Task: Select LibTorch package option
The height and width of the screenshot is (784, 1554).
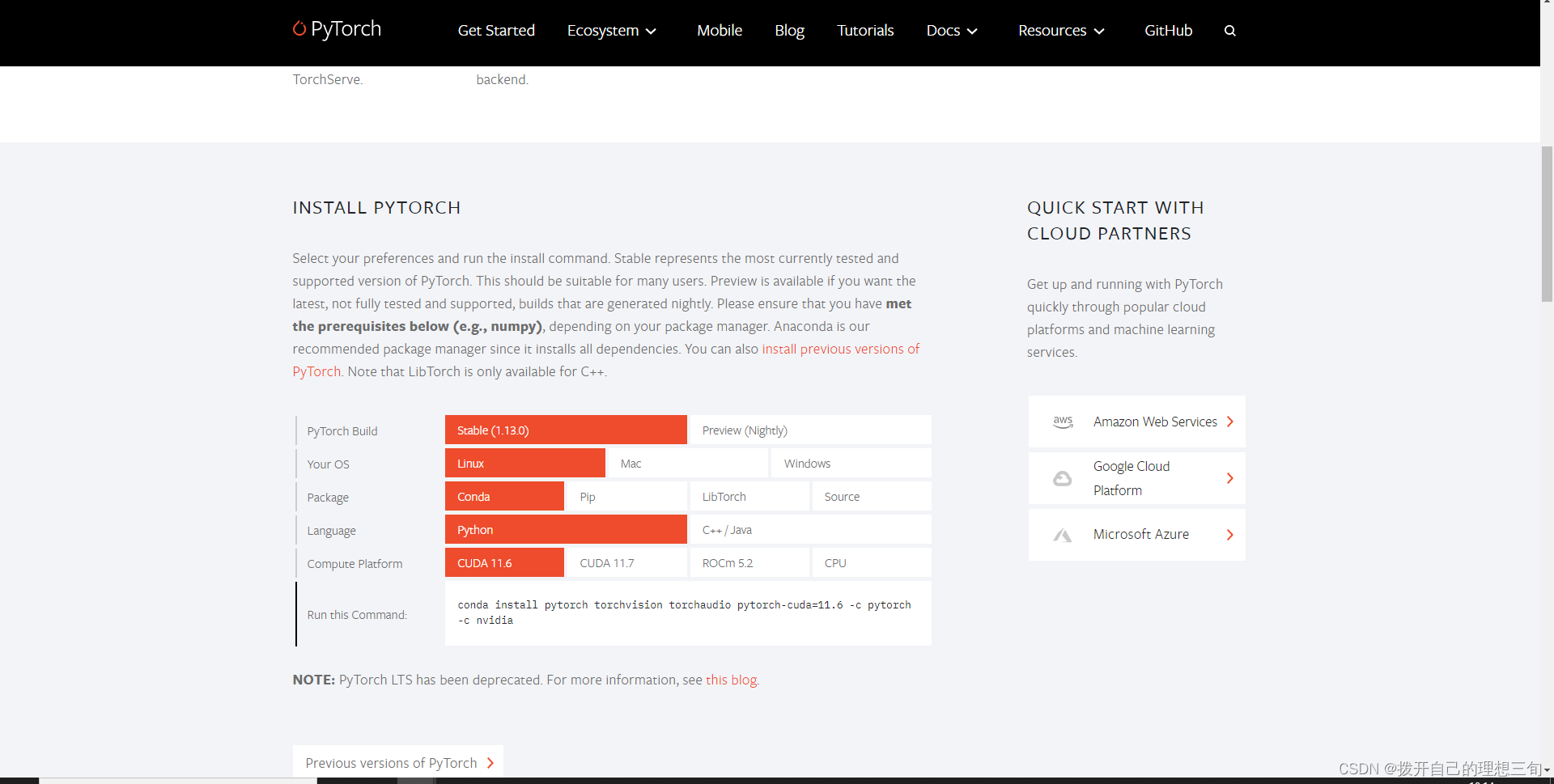Action: [749, 497]
